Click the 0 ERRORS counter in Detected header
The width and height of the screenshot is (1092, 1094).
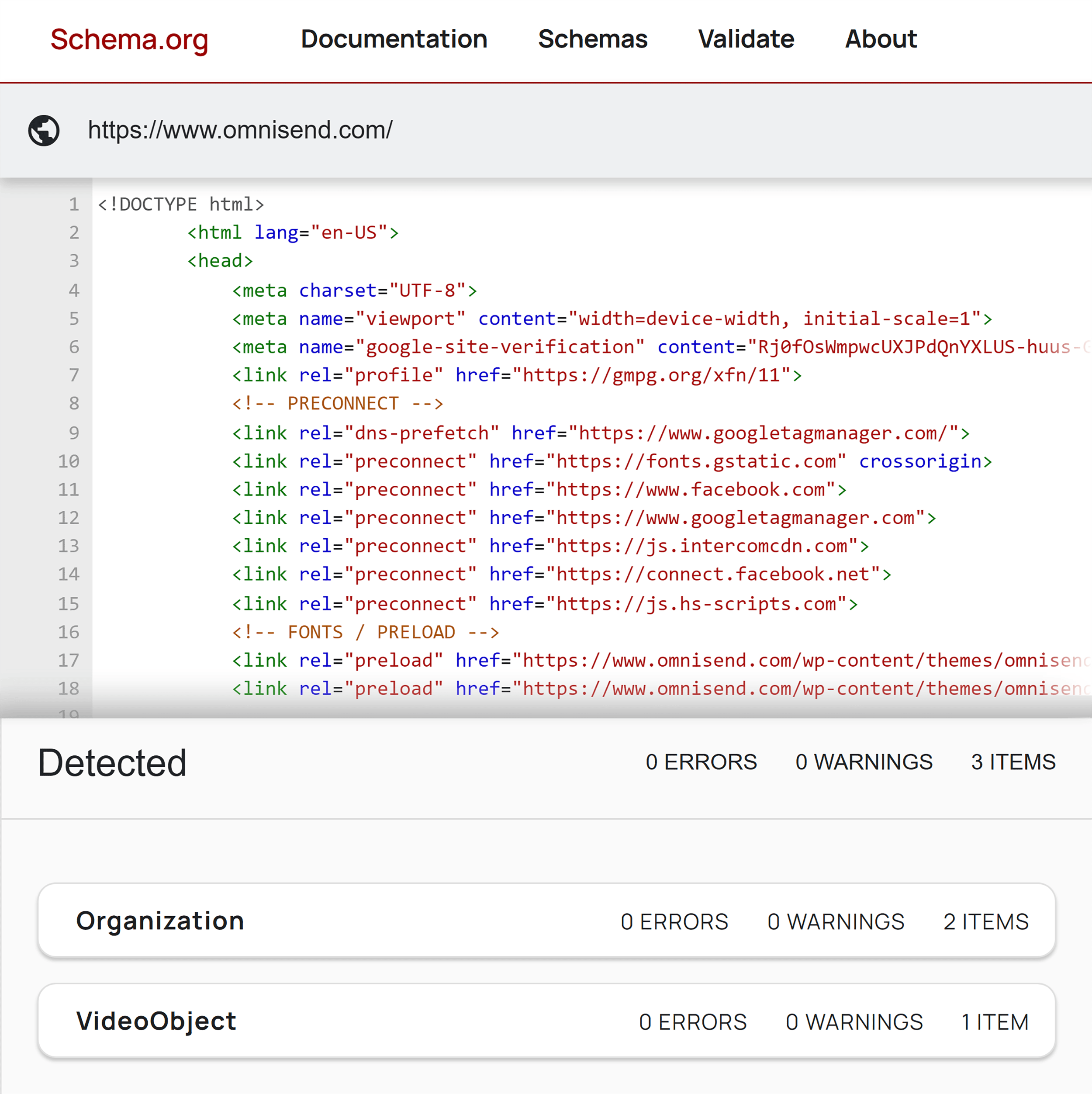click(x=702, y=762)
